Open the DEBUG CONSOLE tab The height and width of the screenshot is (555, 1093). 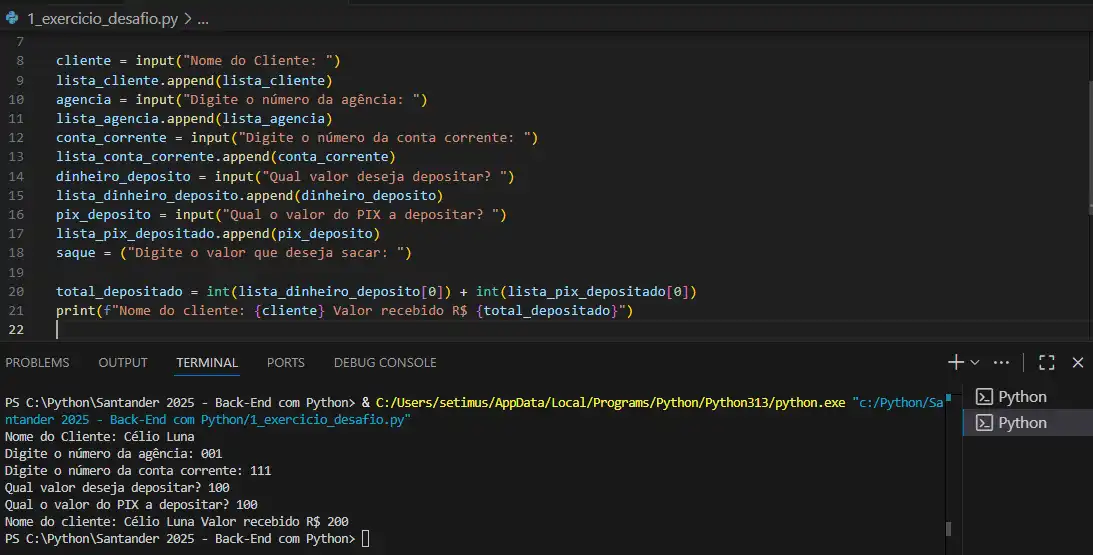[385, 363]
